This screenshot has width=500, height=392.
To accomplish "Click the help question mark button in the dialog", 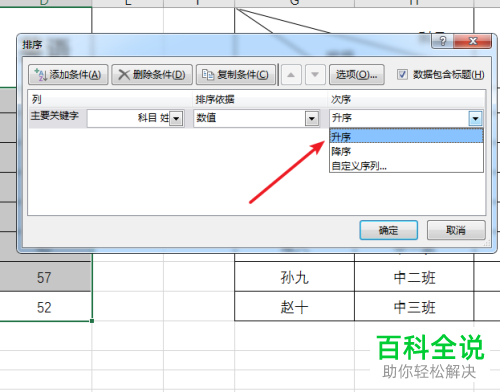I will coord(443,41).
